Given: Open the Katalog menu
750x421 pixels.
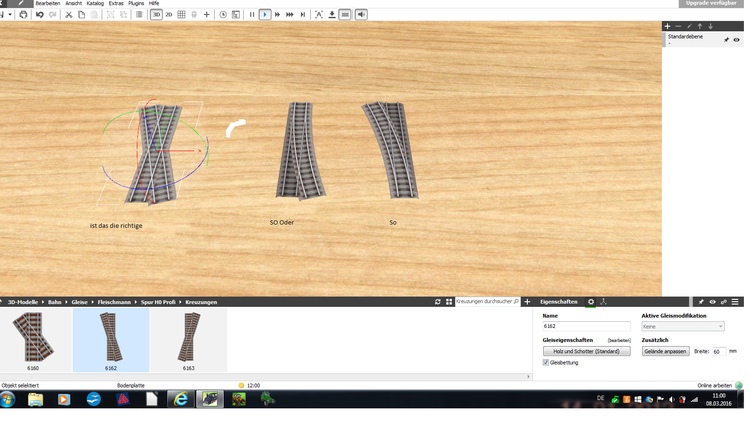Looking at the screenshot, I should (95, 4).
